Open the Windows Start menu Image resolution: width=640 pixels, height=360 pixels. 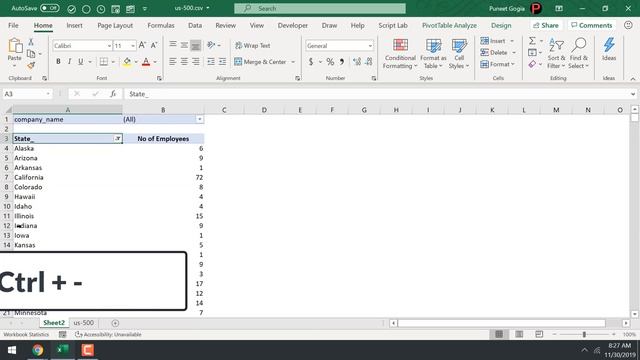point(12,350)
